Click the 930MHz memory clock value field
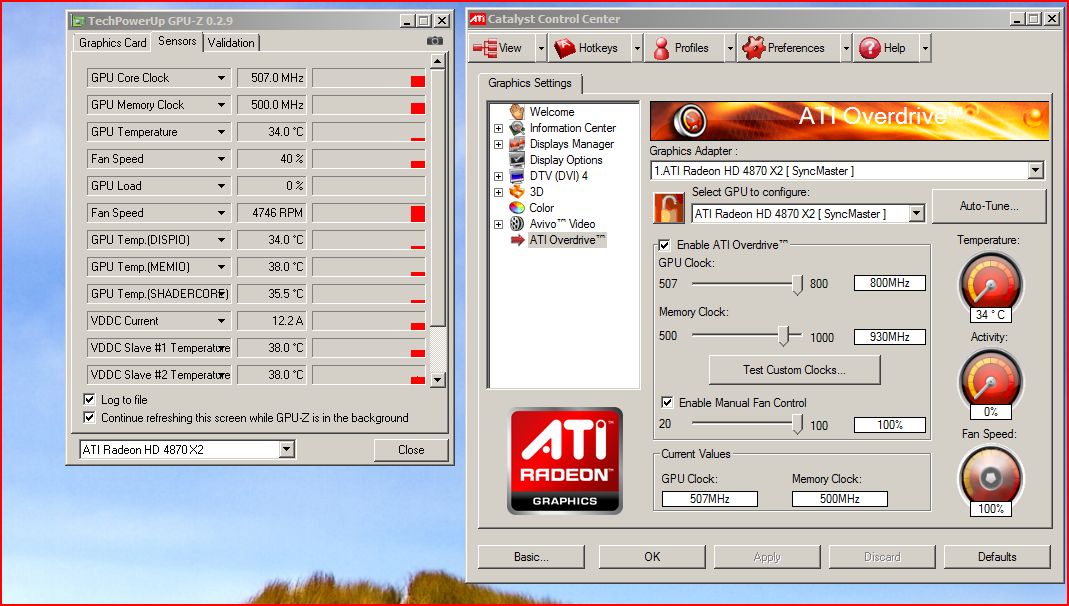Image resolution: width=1069 pixels, height=606 pixels. click(890, 337)
